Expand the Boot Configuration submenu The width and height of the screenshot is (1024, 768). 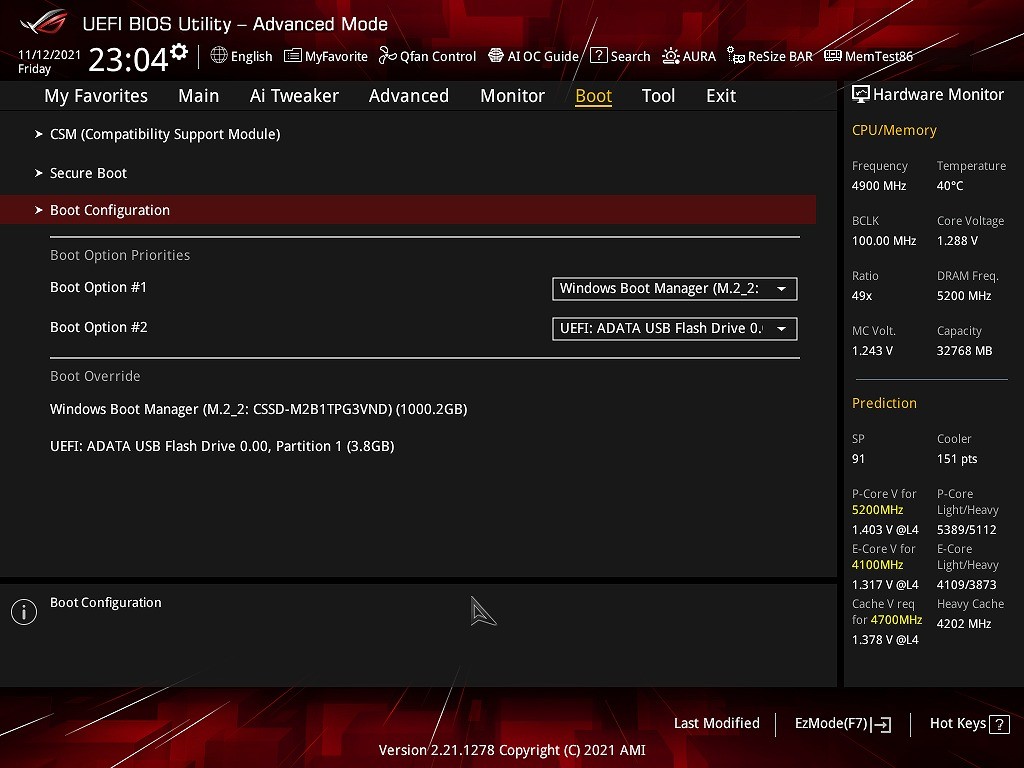click(x=110, y=210)
